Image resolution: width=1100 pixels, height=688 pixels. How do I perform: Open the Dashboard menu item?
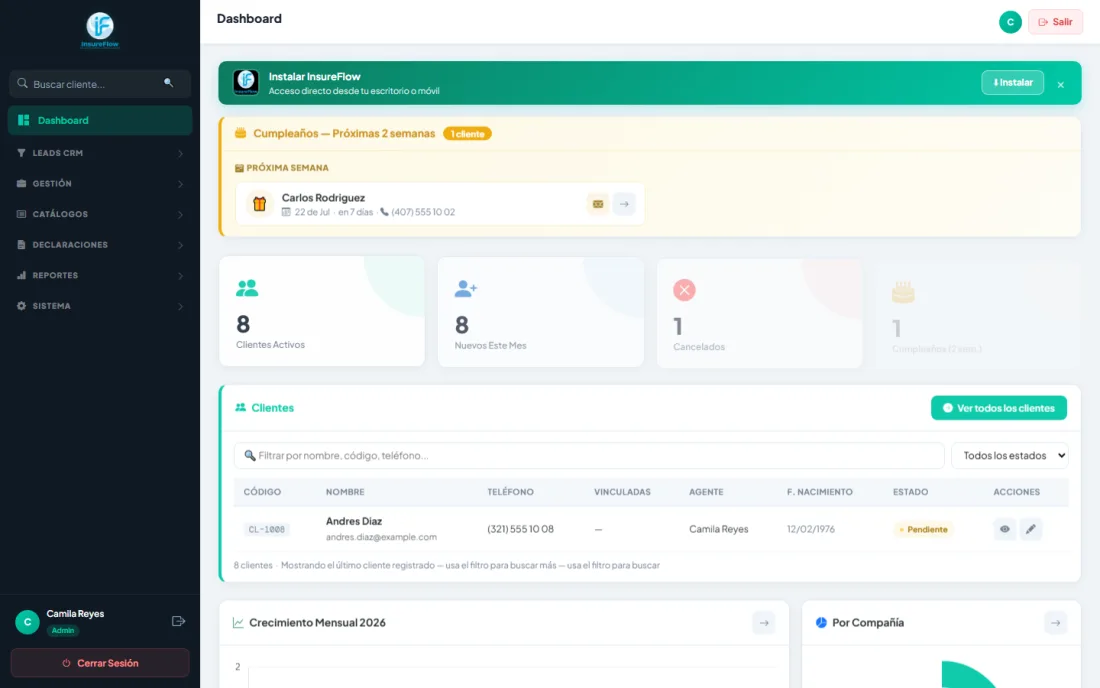tap(100, 120)
